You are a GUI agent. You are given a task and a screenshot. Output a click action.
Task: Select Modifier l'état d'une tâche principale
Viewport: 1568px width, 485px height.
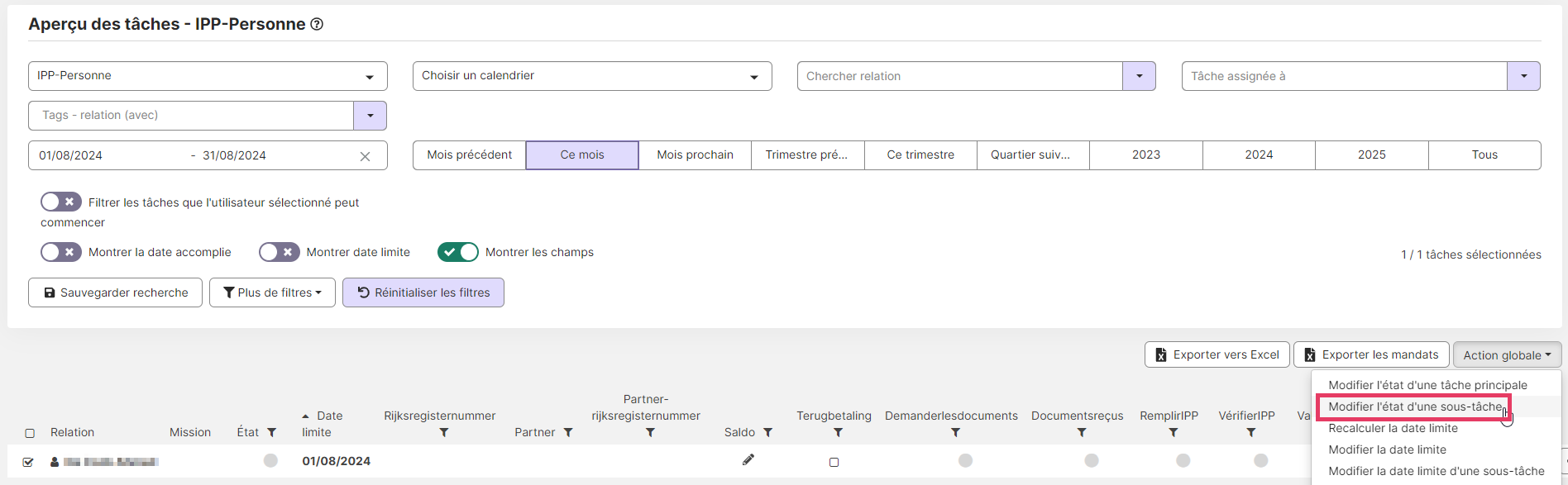[1427, 385]
